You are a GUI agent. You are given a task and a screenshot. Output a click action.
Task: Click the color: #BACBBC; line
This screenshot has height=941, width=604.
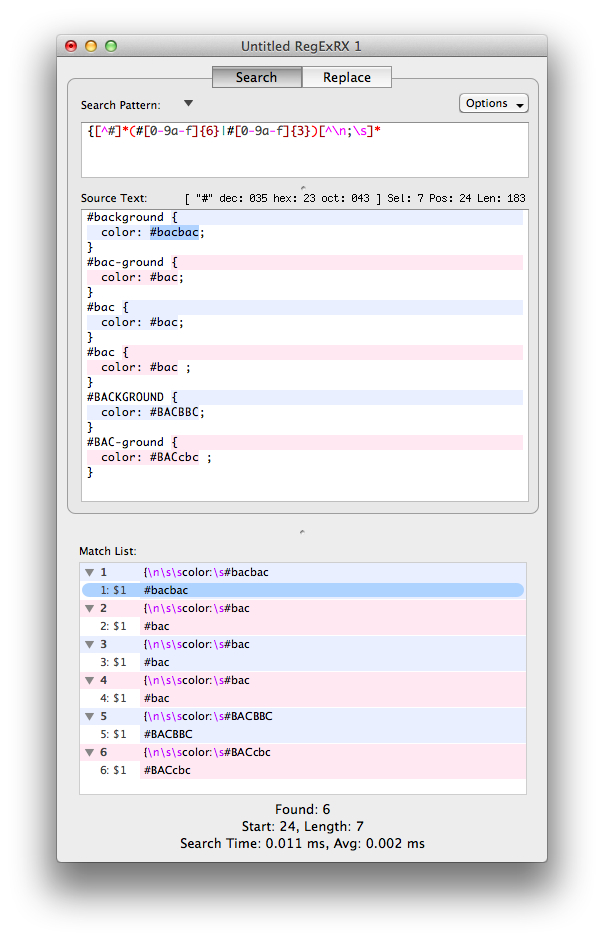pyautogui.click(x=153, y=412)
